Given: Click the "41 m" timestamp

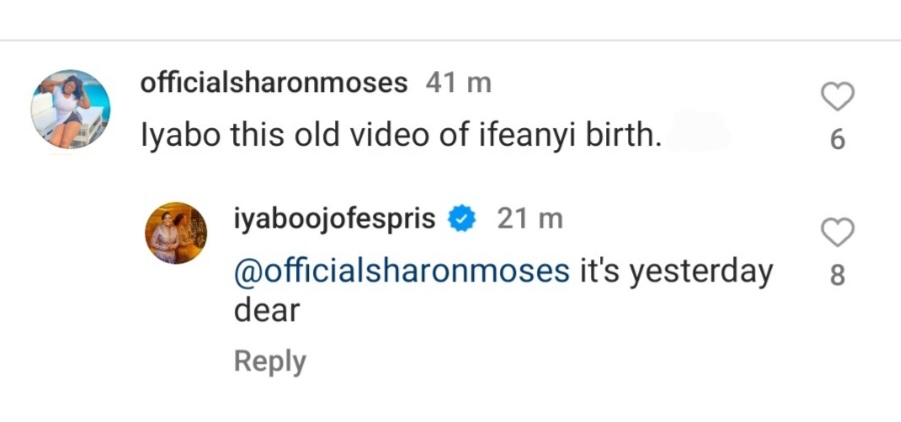Looking at the screenshot, I should click(459, 83).
